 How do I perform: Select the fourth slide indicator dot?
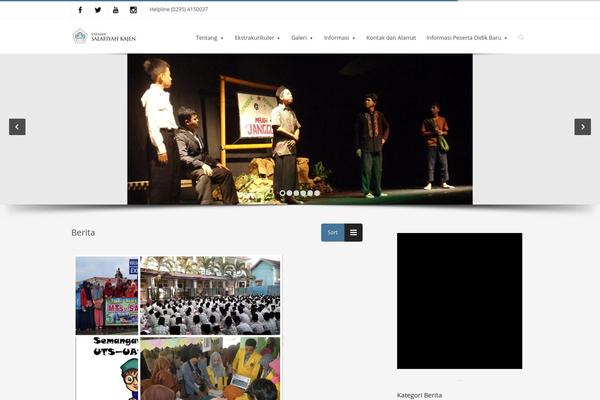(x=303, y=193)
